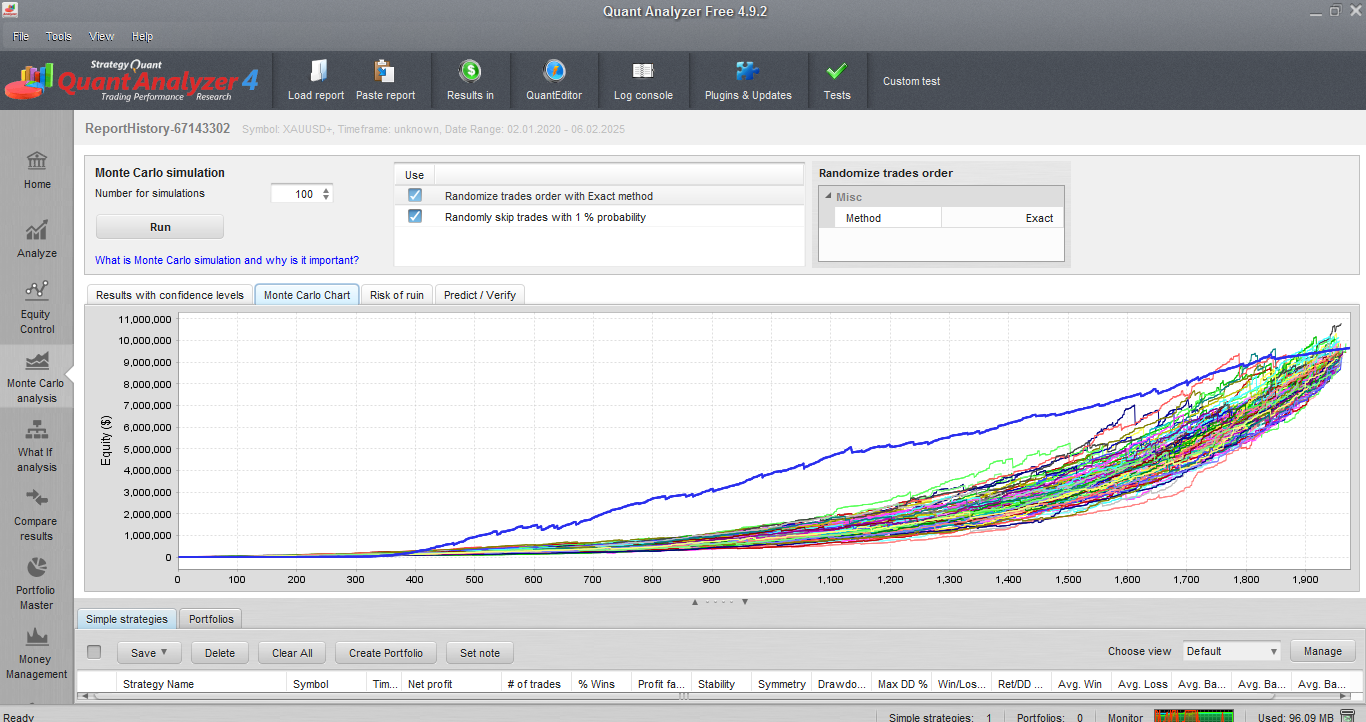Open the Tools menu
This screenshot has width=1366, height=722.
click(59, 36)
